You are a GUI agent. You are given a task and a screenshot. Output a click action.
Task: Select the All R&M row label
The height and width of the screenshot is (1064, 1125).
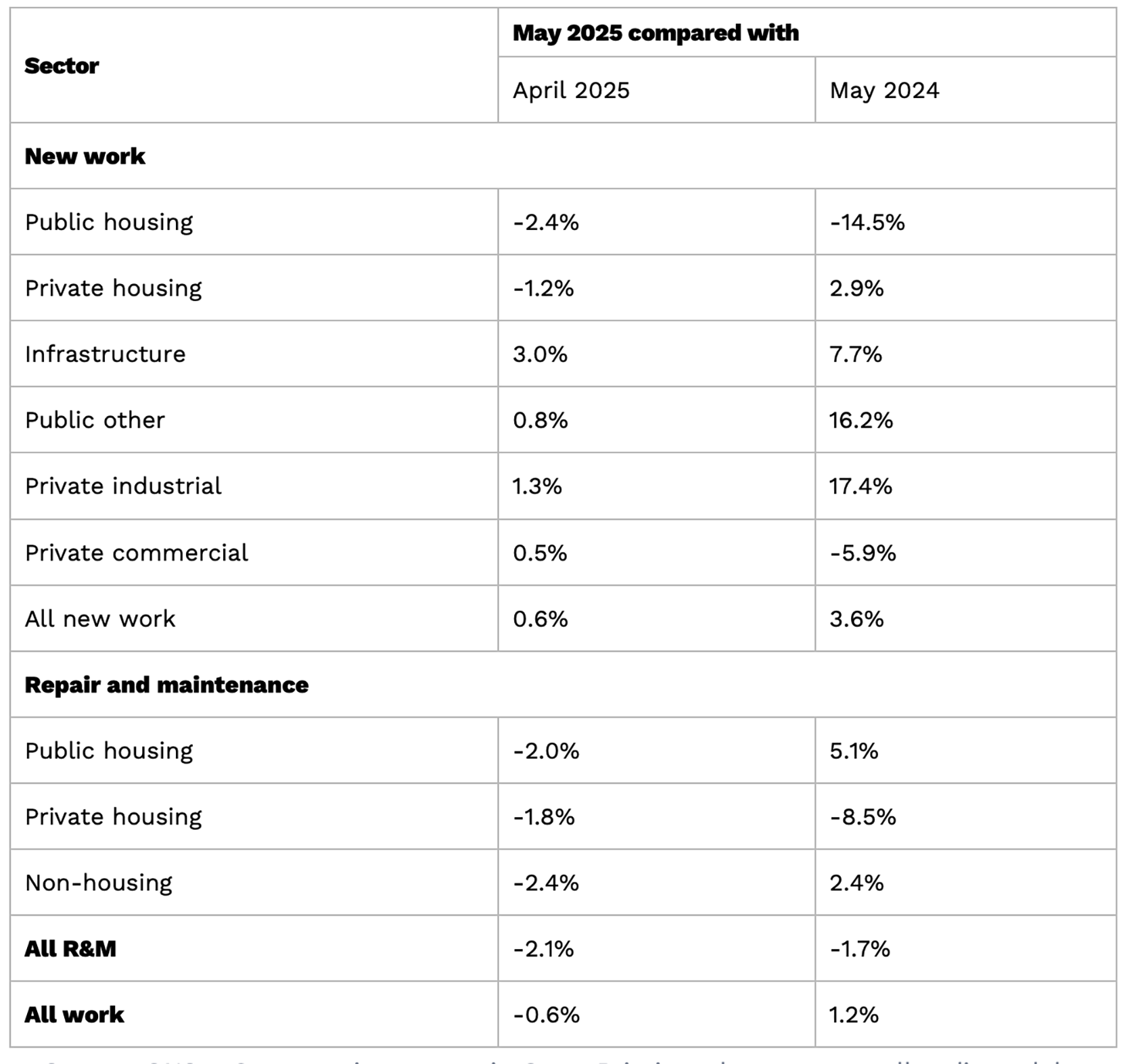click(x=70, y=948)
